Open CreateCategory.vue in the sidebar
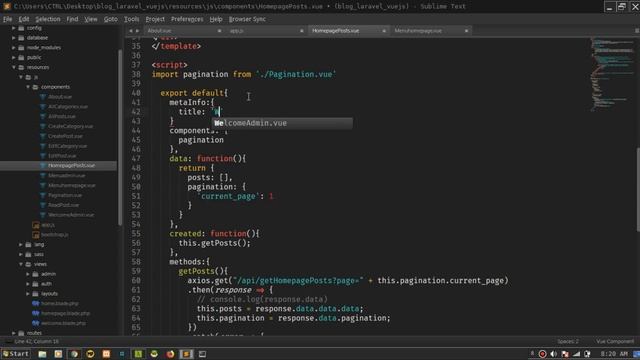Screen dimensions: 640x360 [x=71, y=126]
